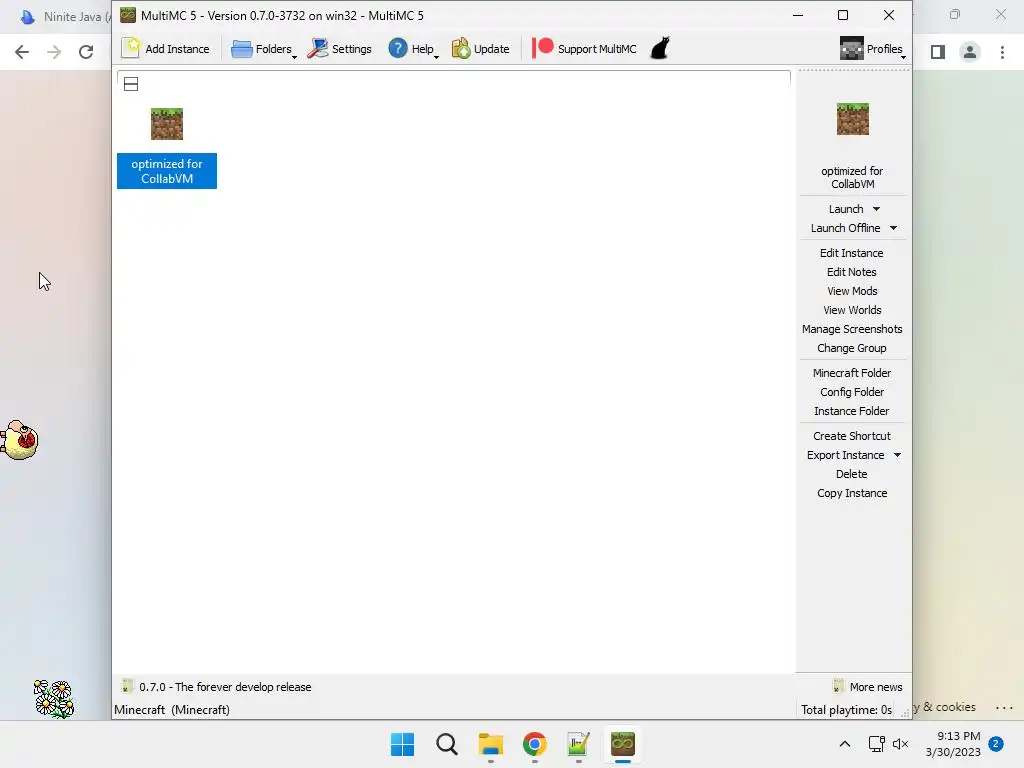1024x768 pixels.
Task: Delete the selected instance
Action: tap(852, 474)
